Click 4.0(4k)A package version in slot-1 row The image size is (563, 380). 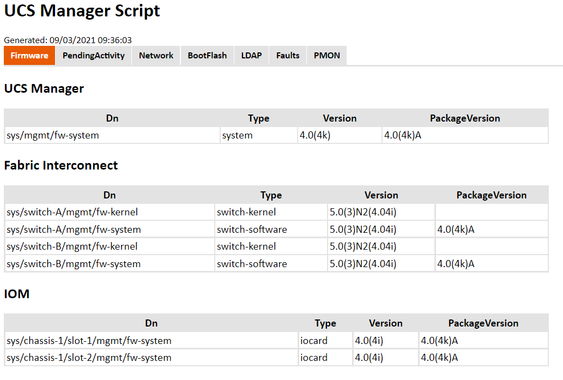tap(483, 340)
